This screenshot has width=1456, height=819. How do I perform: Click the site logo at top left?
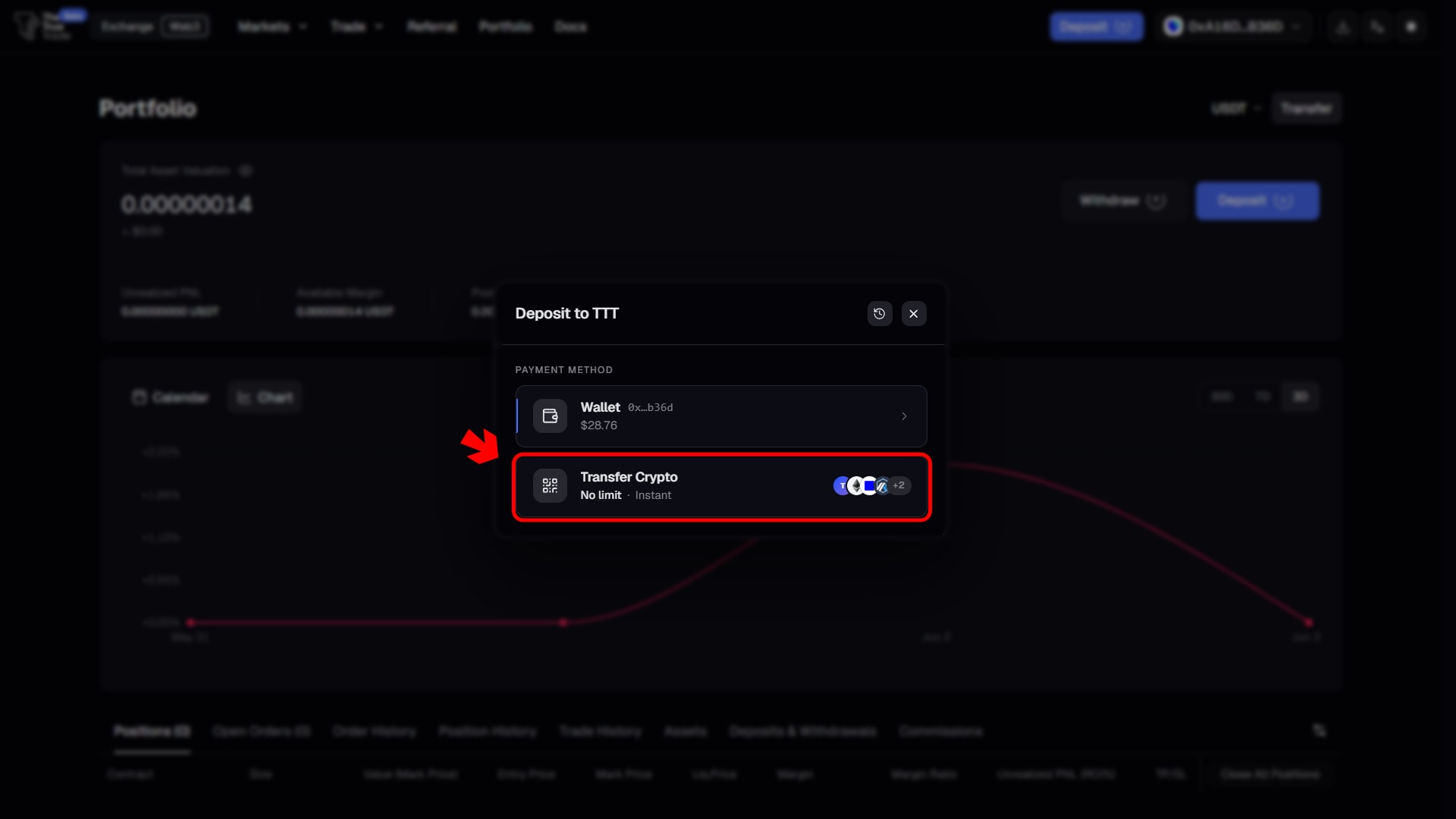pos(44,25)
